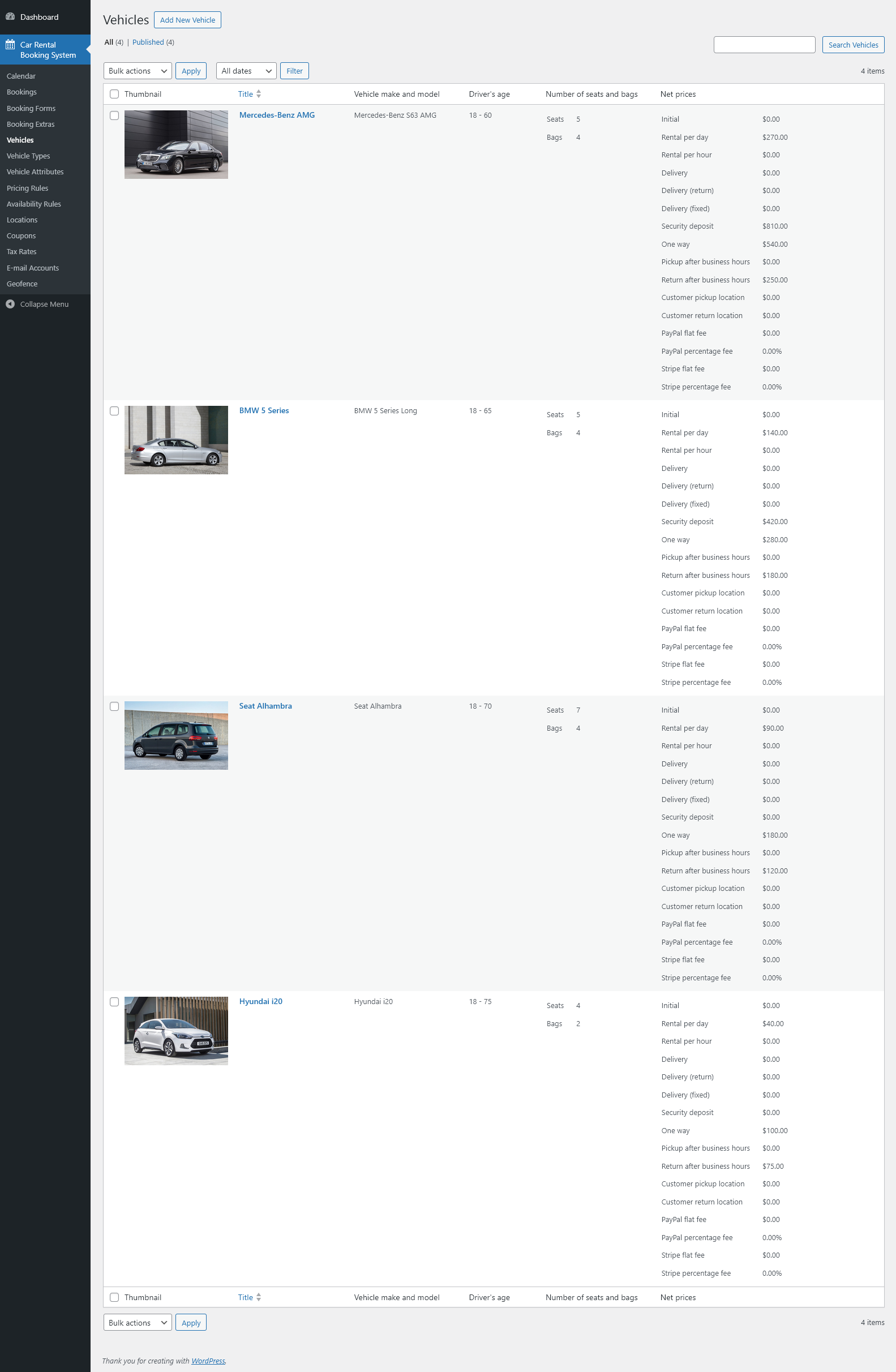Click the "18 - 75" driver's age value
This screenshot has width=896, height=1372.
point(481,1002)
